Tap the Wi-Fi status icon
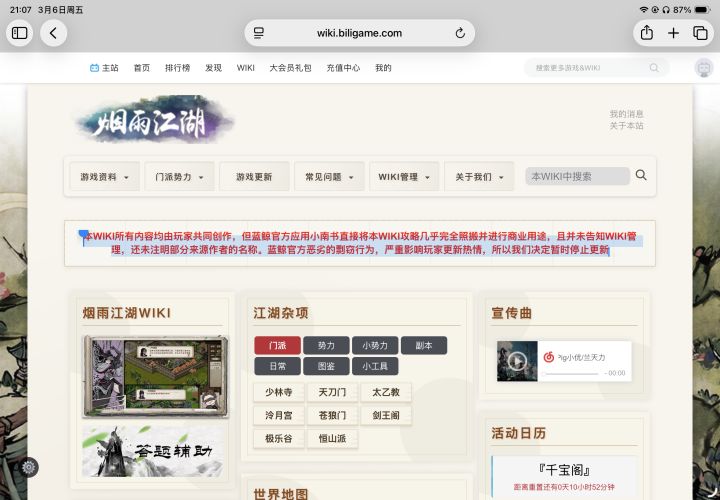This screenshot has height=500, width=720. [644, 10]
